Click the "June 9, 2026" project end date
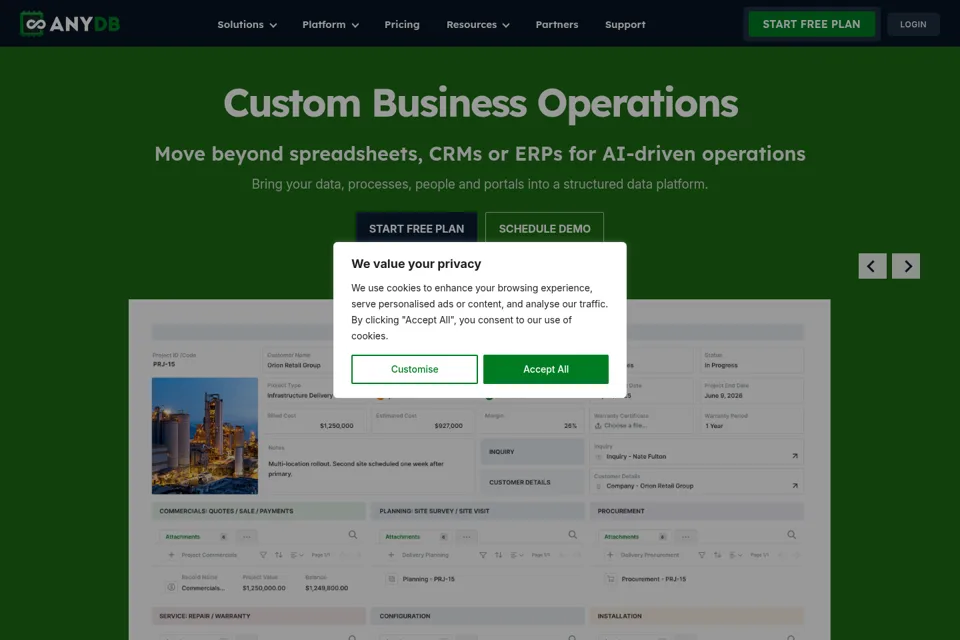The width and height of the screenshot is (960, 640). point(723,396)
